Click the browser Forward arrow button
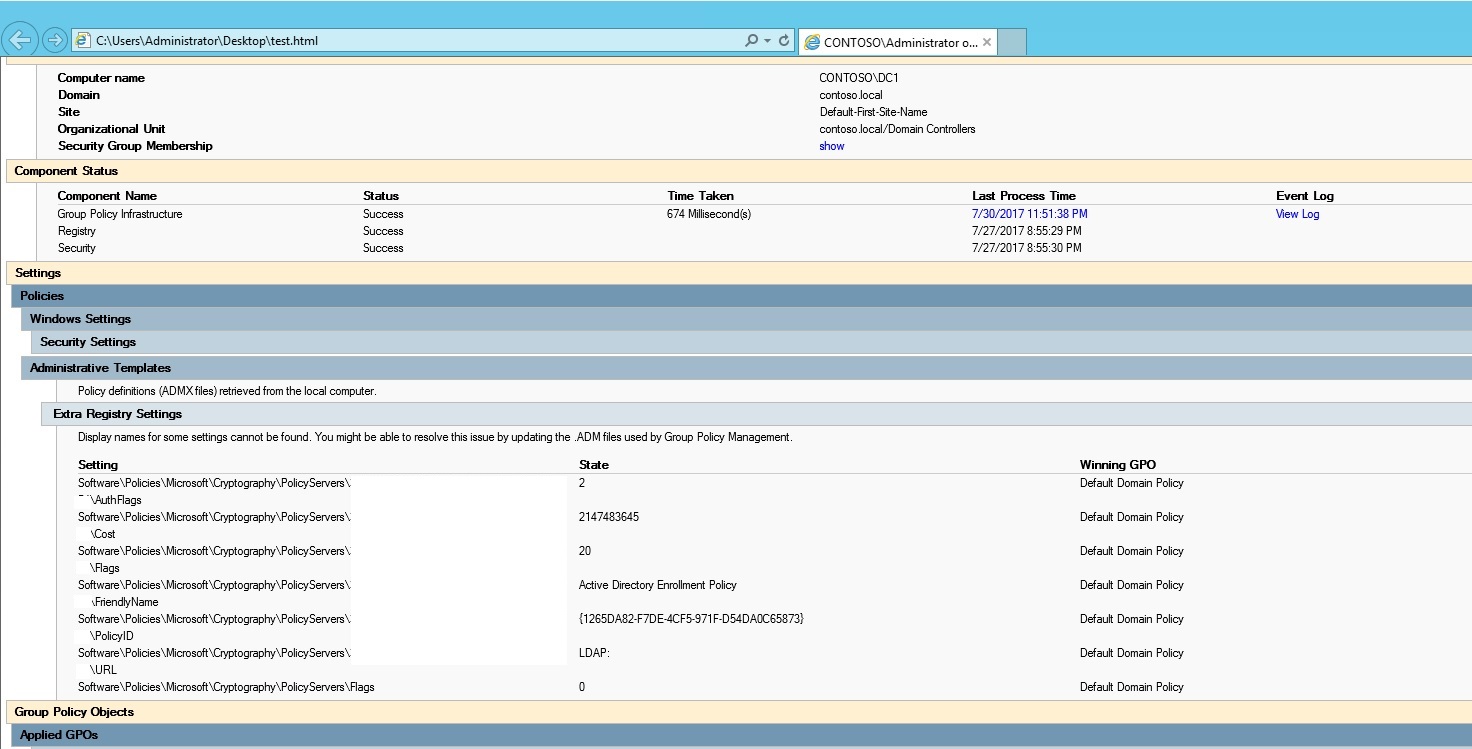The height and width of the screenshot is (749, 1472). pos(55,40)
